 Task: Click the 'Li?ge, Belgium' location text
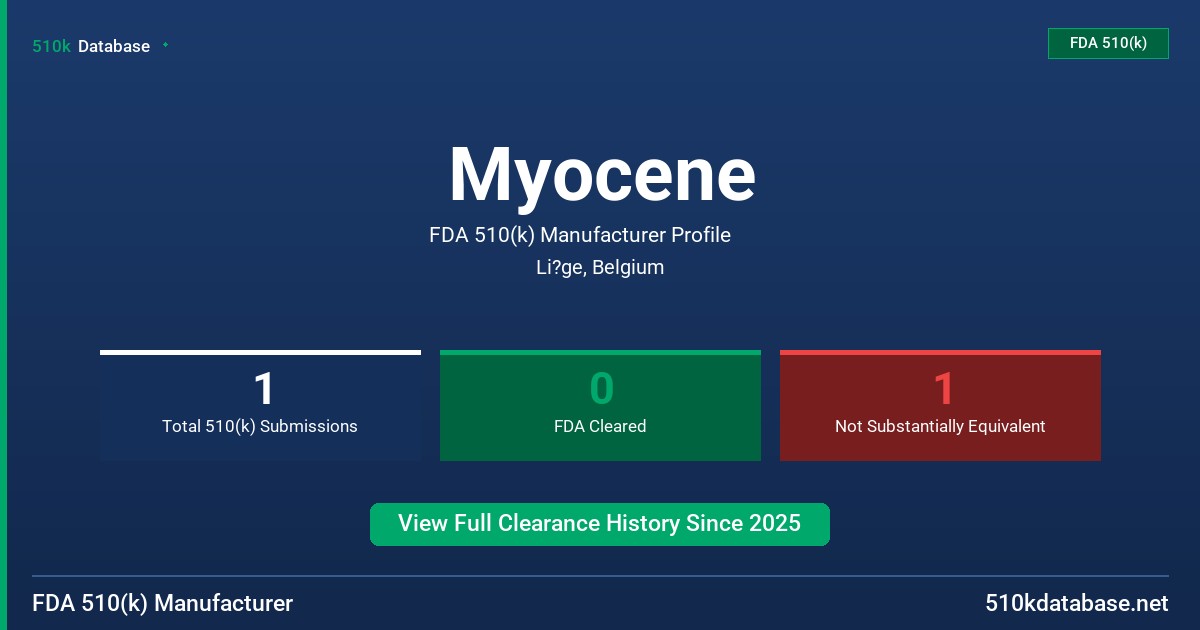600,267
